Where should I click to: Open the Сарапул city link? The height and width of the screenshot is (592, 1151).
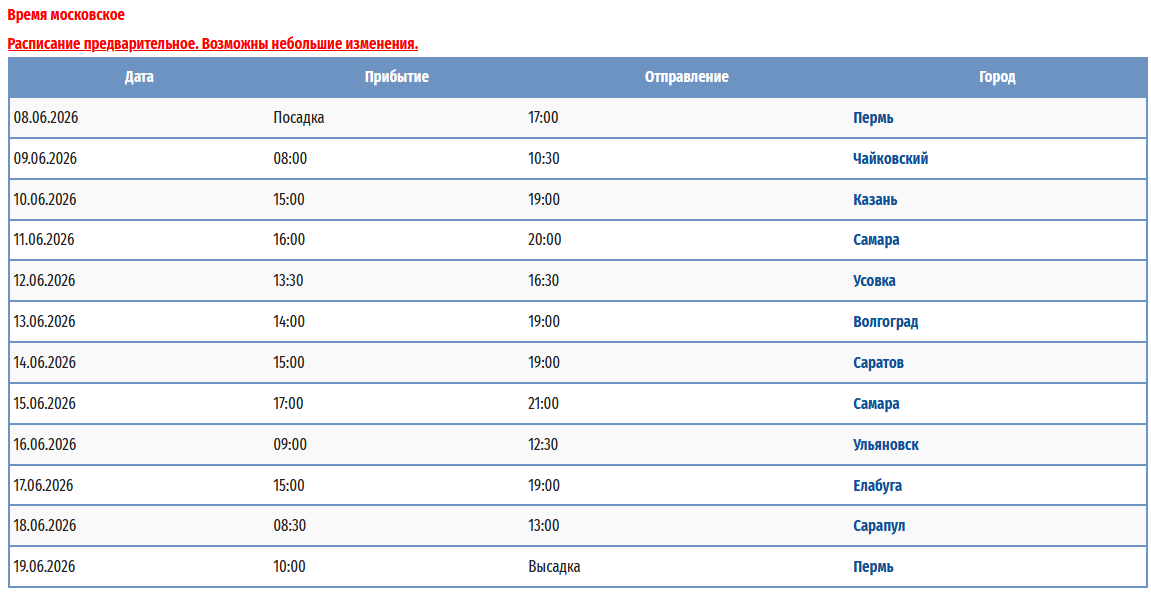pyautogui.click(x=879, y=526)
